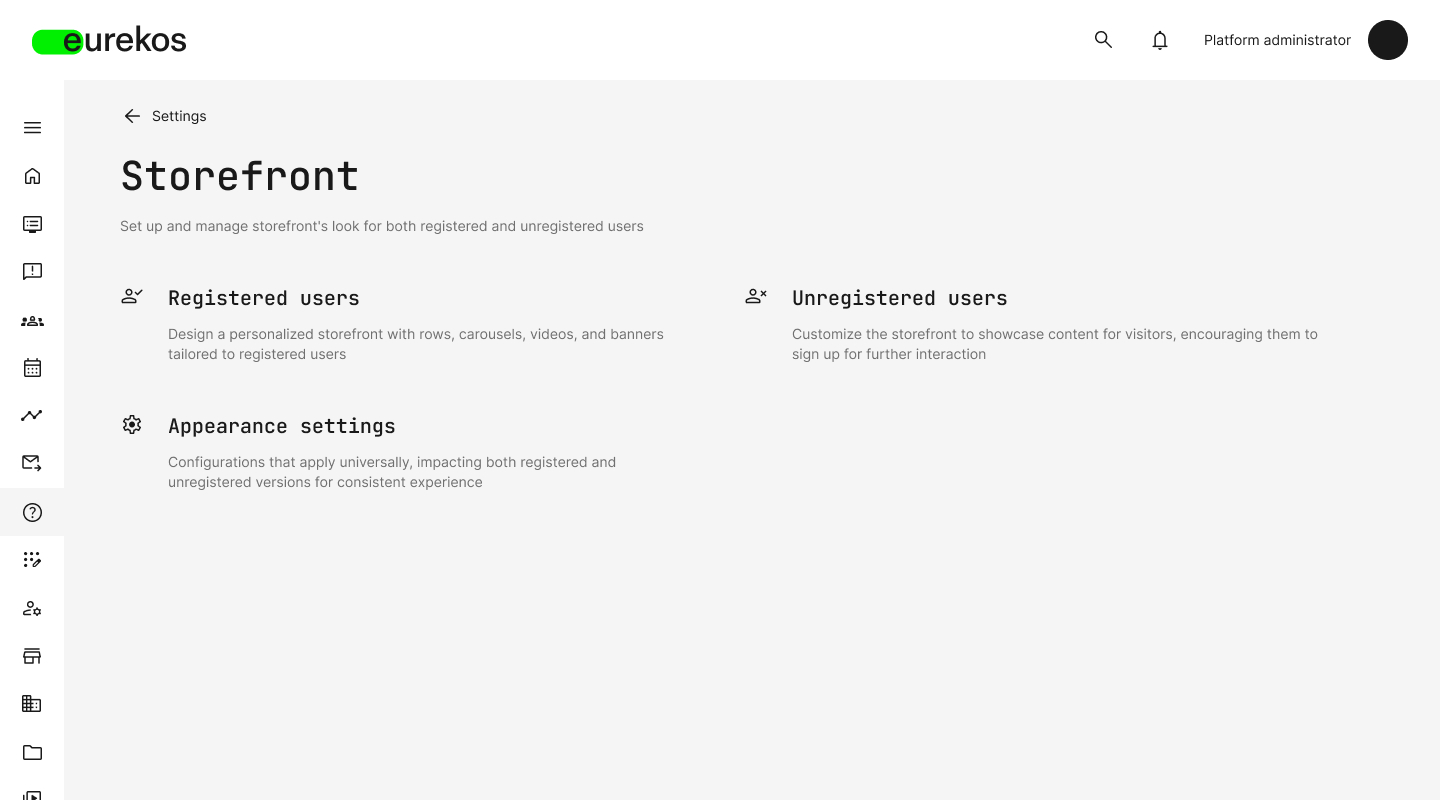1440x800 pixels.
Task: Open the storefront shop icon in sidebar
Action: click(x=32, y=656)
